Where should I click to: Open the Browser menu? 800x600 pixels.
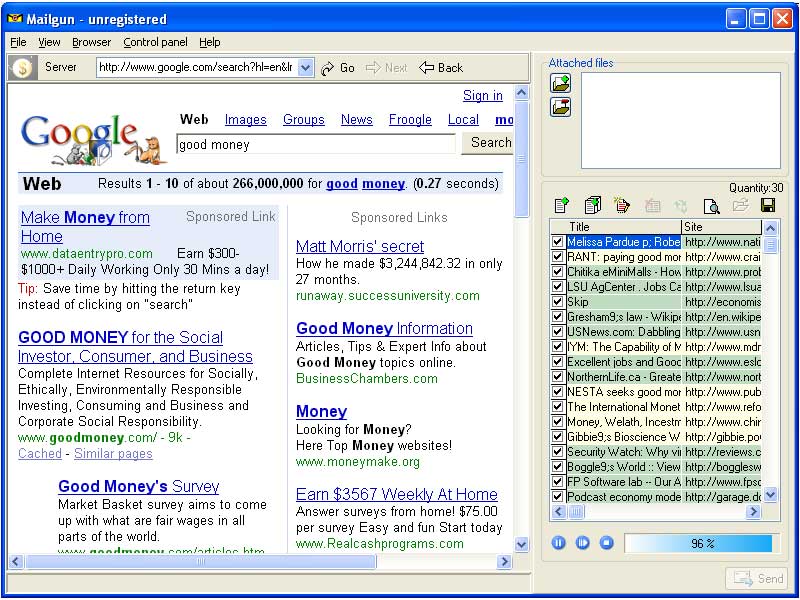(x=91, y=42)
